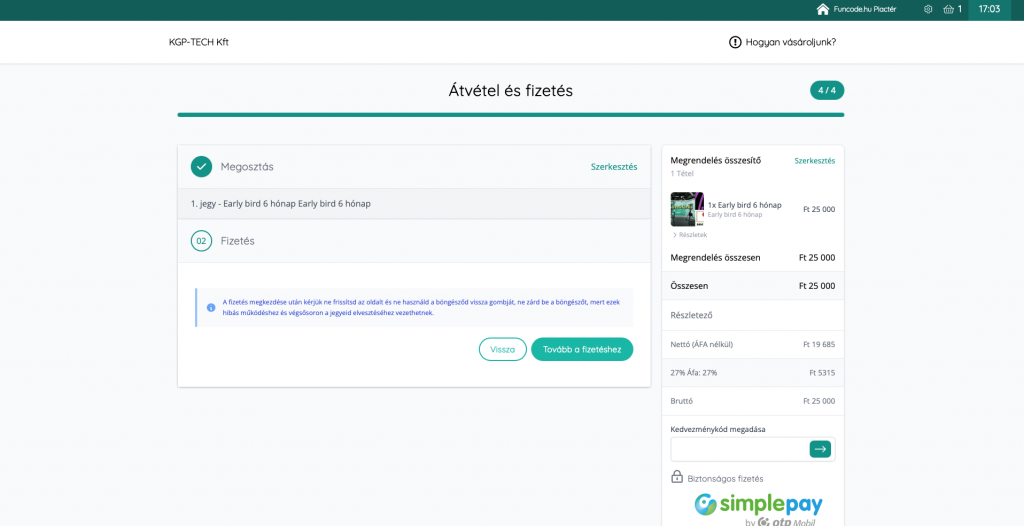Viewport: 1024px width, 526px height.
Task: Click Szerkesztés in the Megosztás row
Action: click(x=613, y=167)
